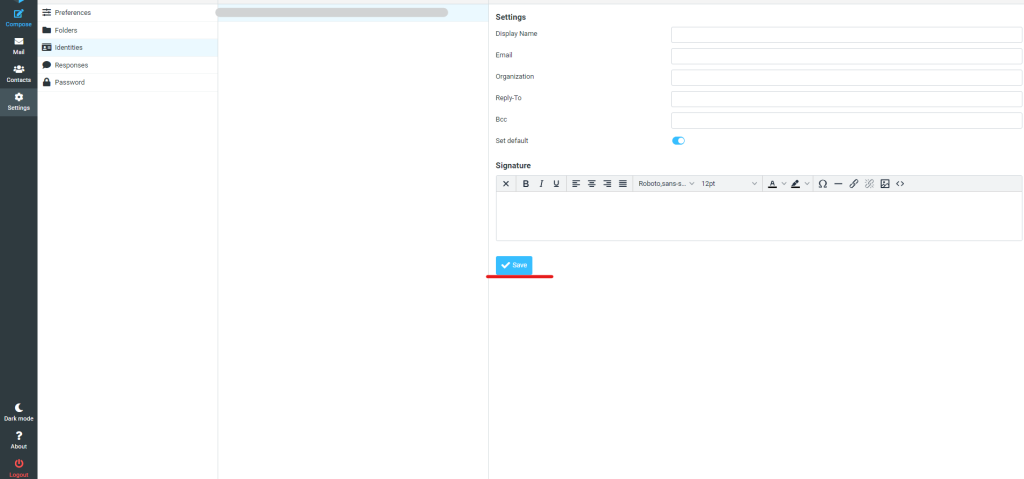Click the Bold formatting icon
The width and height of the screenshot is (1024, 479).
coord(526,184)
